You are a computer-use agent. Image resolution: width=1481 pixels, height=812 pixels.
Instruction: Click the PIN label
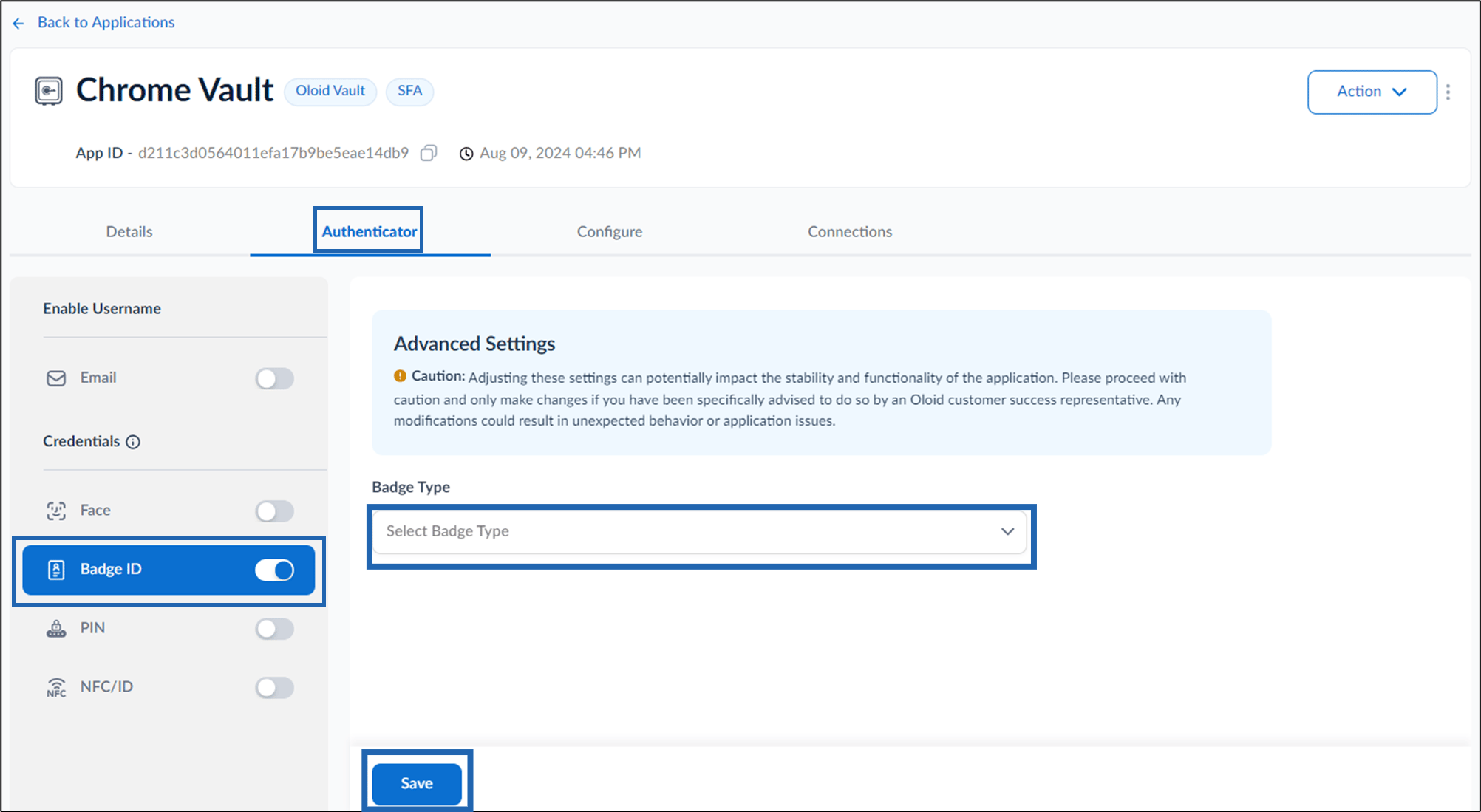coord(92,628)
